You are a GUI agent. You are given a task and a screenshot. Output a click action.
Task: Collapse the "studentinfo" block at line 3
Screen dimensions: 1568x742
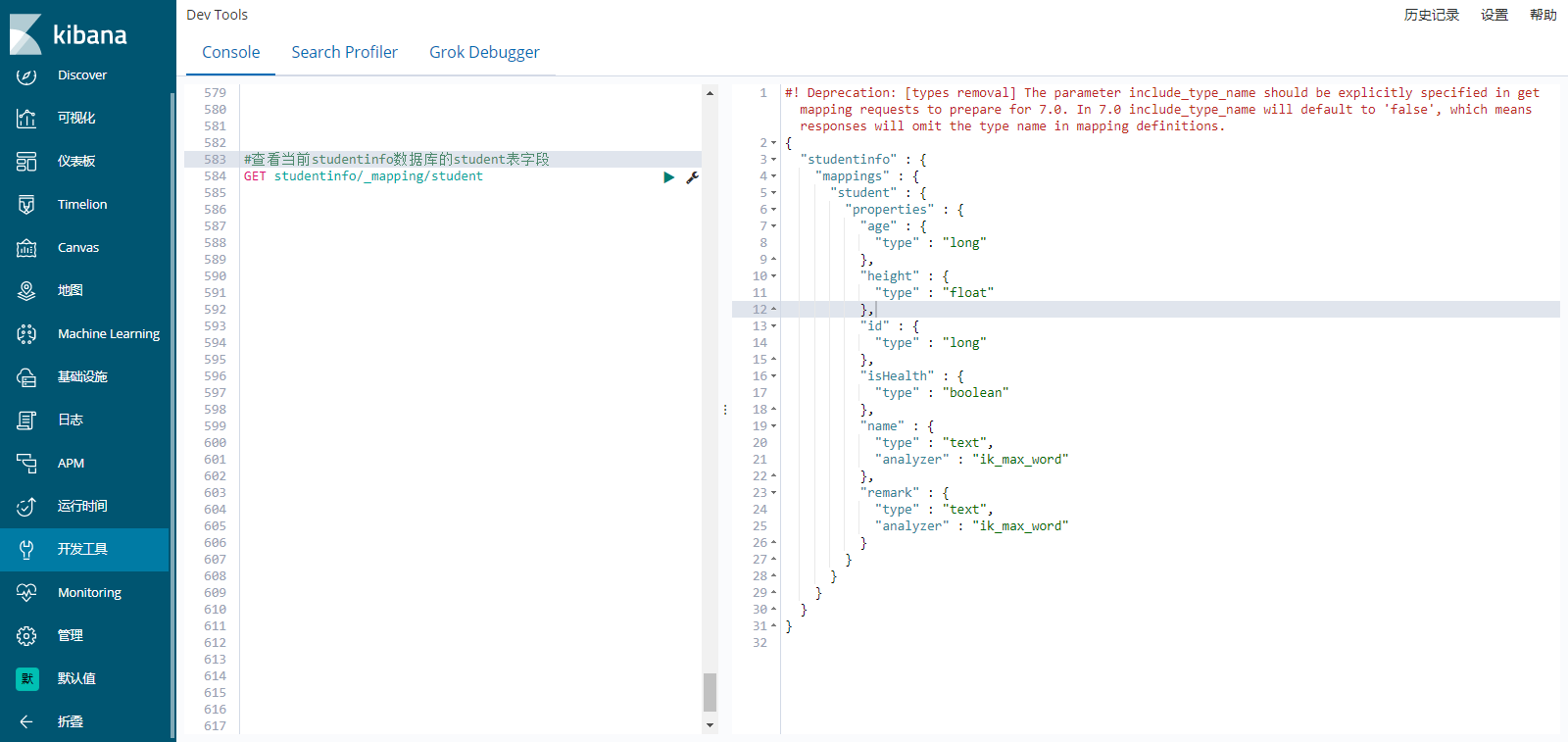point(774,160)
